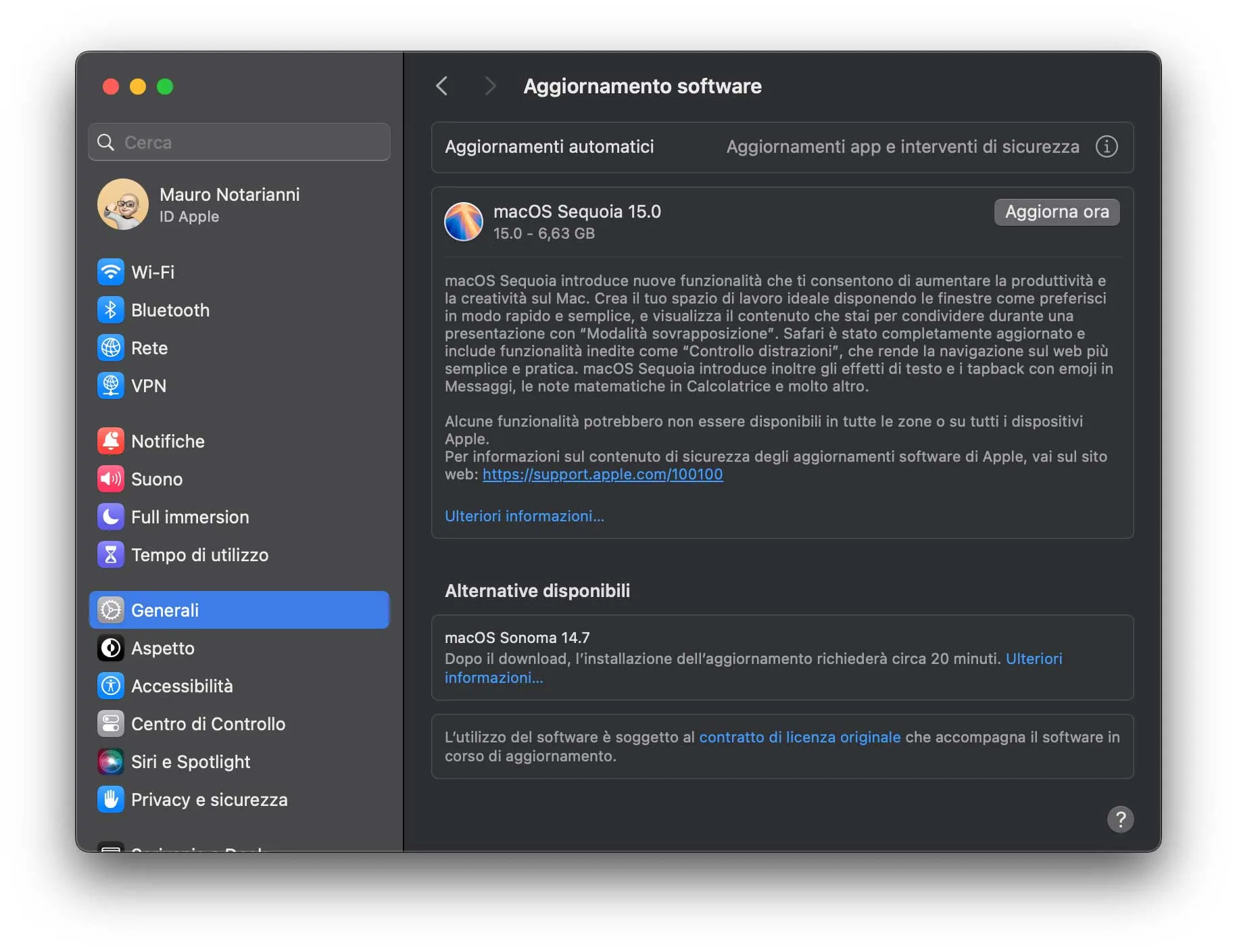Image resolution: width=1237 pixels, height=952 pixels.
Task: Select Rete in the sidebar
Action: 239,348
